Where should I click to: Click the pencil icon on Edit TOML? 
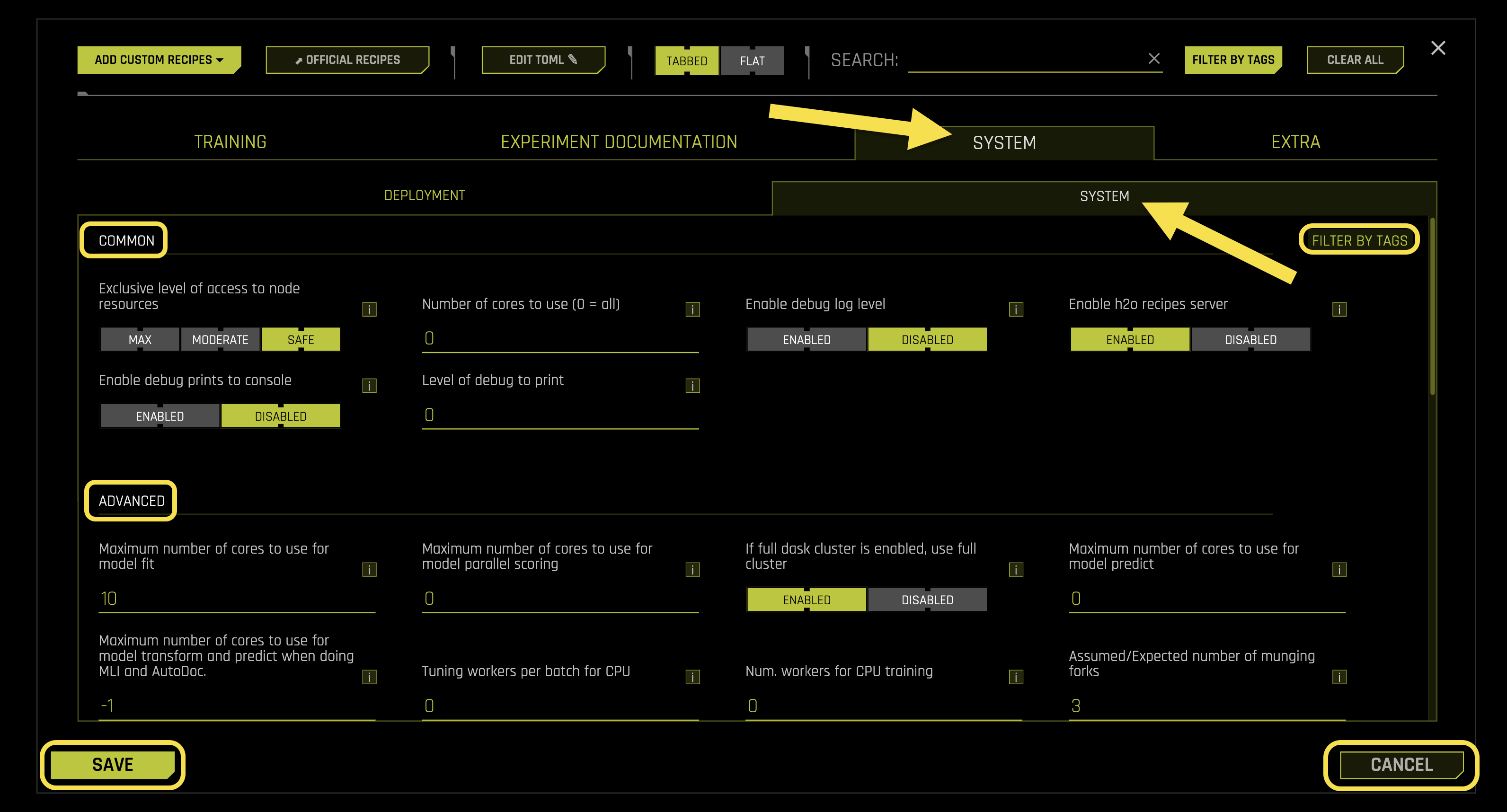click(572, 59)
